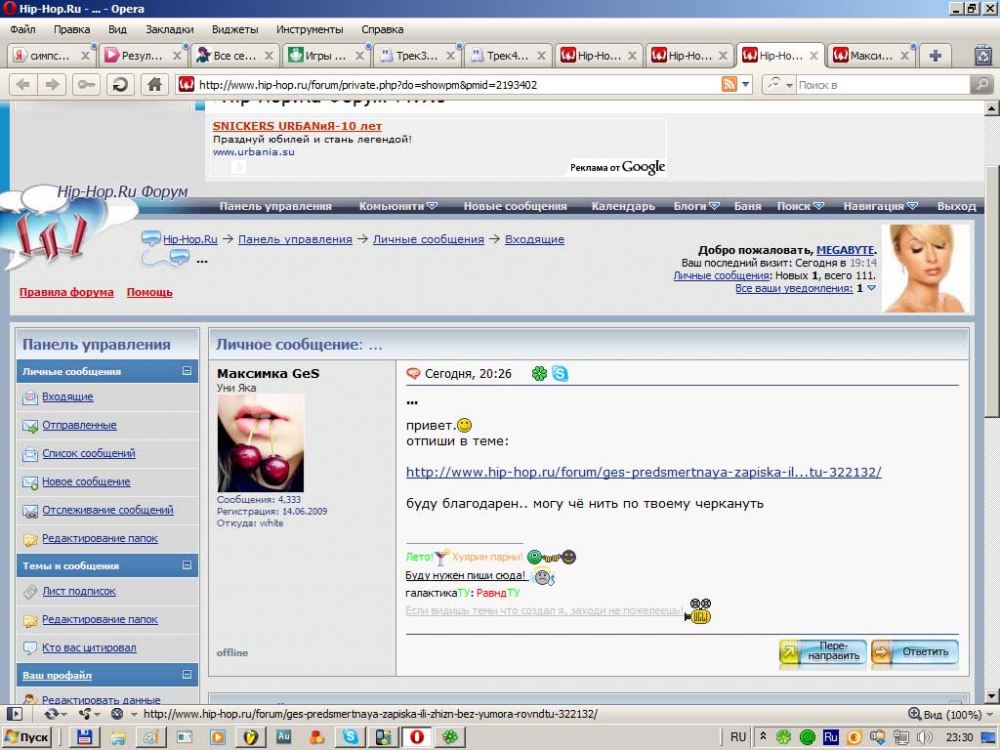
Task: Expand the Блоги dropdown menu
Action: coord(714,206)
